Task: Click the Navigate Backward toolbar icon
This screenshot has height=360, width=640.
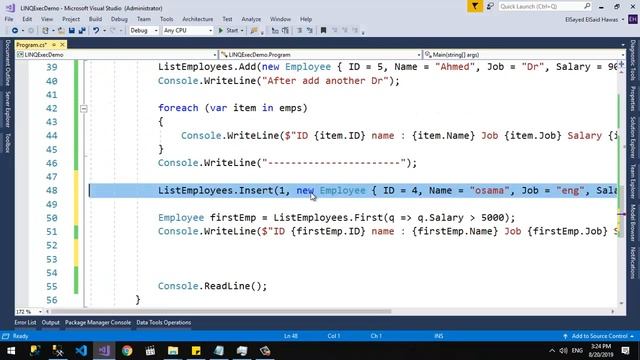Action: (x=15, y=31)
